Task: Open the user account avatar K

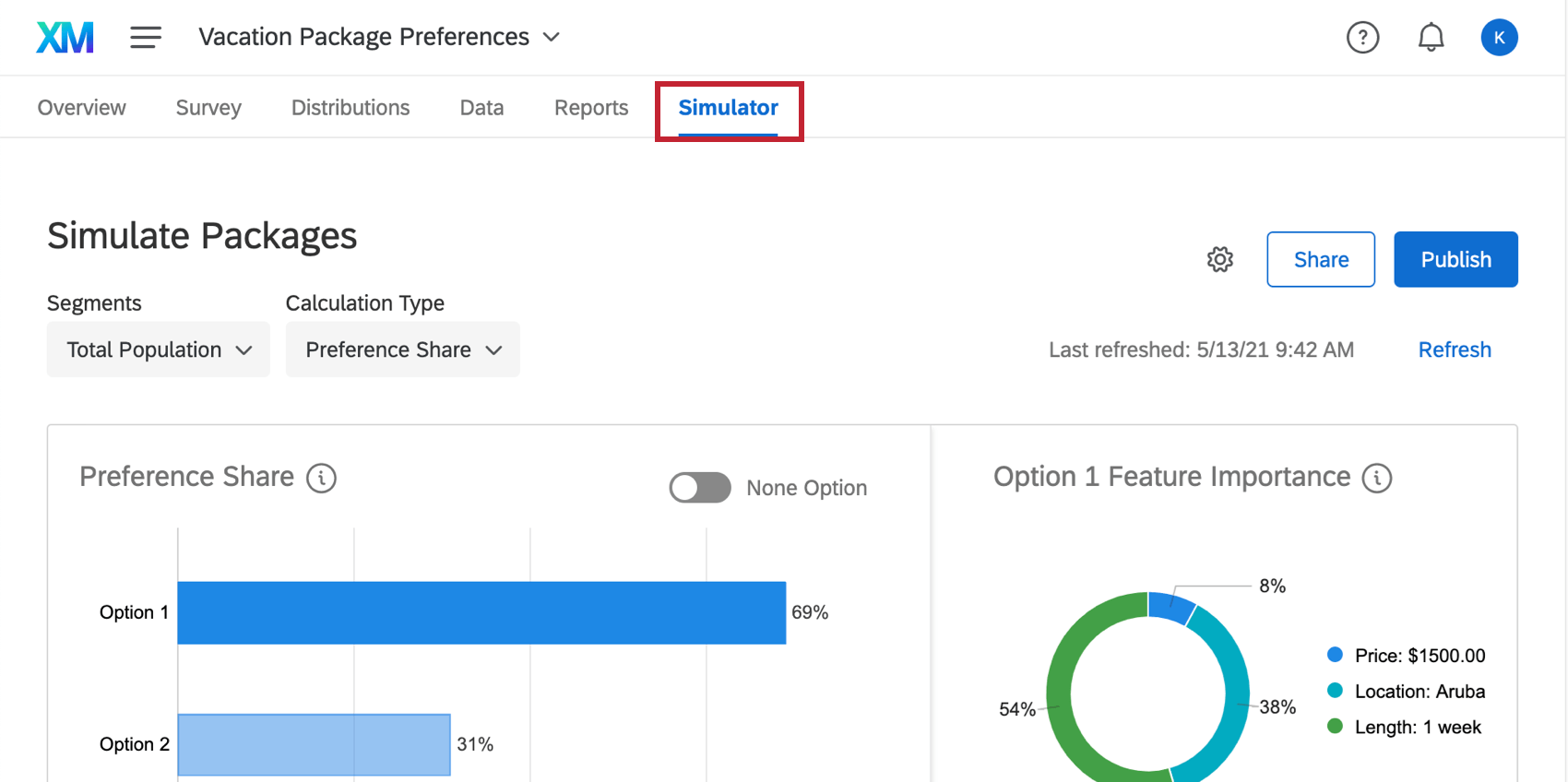Action: (x=1499, y=37)
